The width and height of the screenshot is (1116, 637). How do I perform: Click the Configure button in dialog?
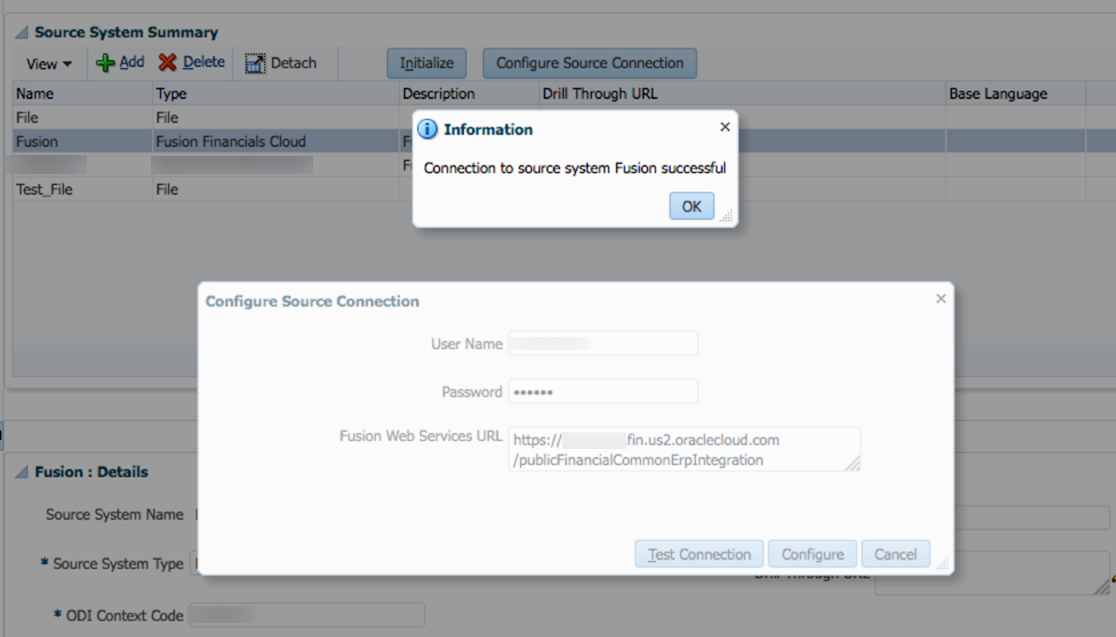coord(812,554)
